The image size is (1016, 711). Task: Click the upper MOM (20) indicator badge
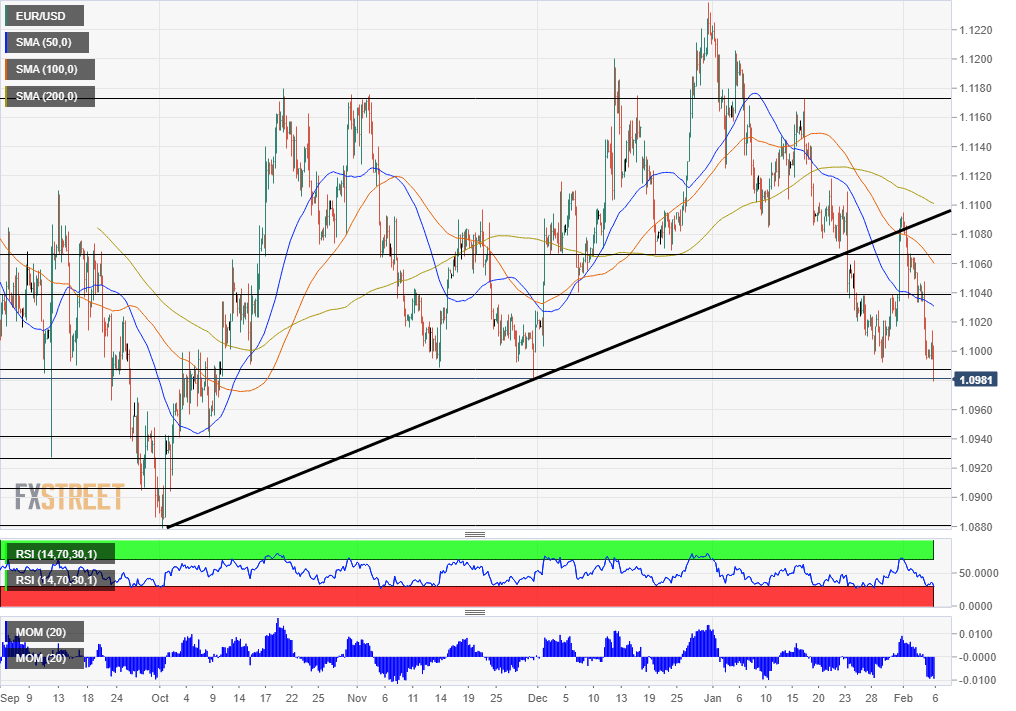tap(45, 631)
